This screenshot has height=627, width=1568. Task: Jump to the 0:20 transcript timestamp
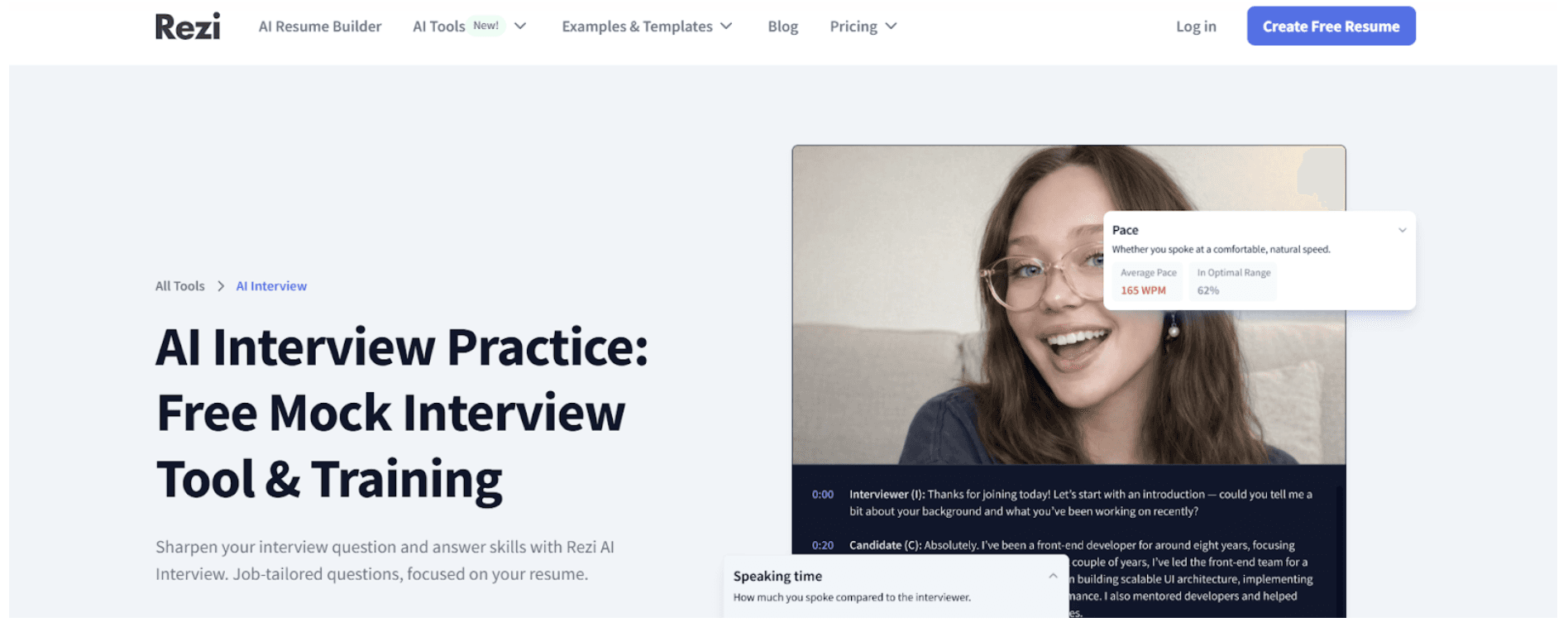coord(822,545)
